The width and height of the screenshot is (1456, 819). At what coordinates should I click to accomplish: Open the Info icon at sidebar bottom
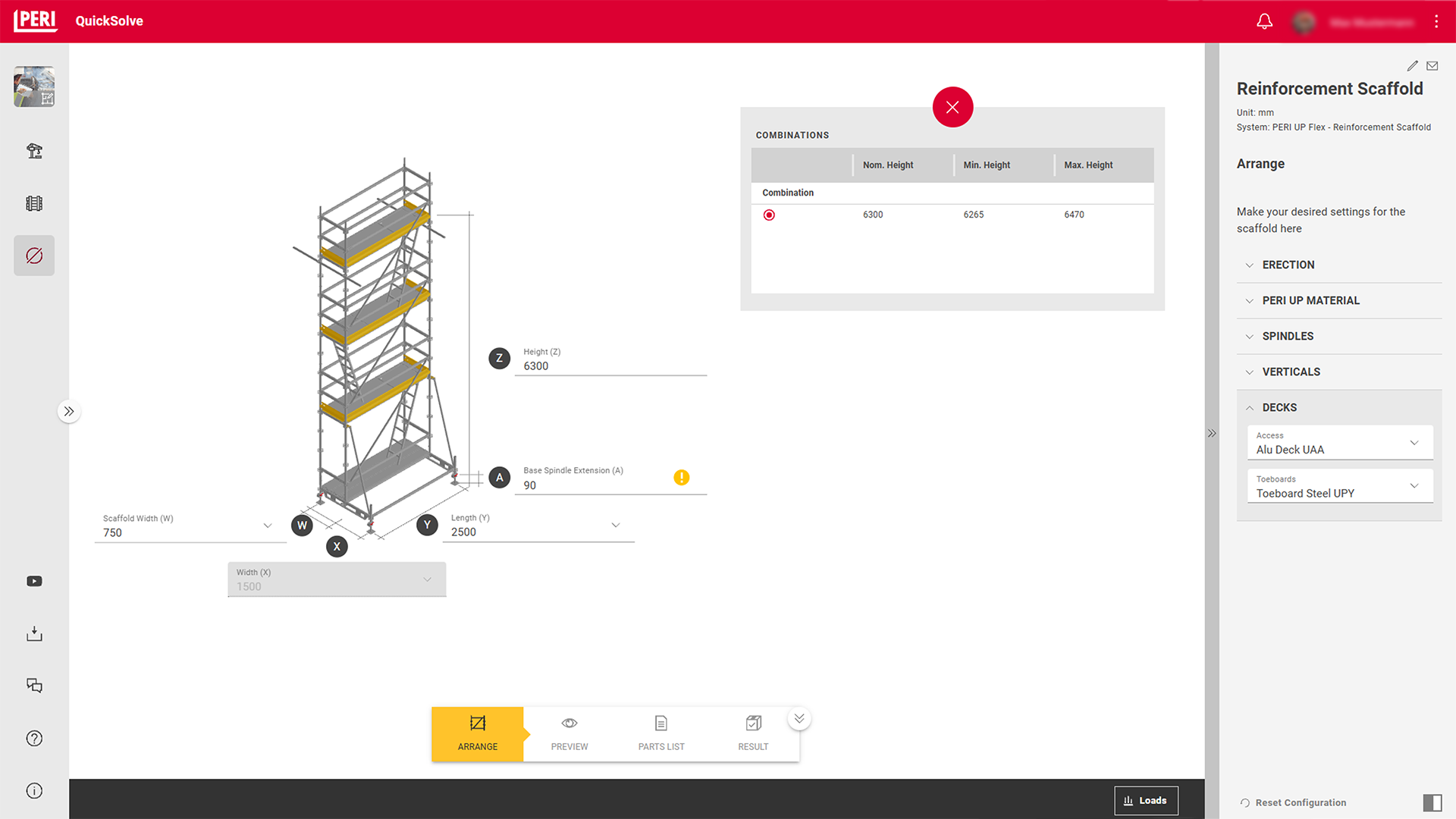(x=34, y=790)
